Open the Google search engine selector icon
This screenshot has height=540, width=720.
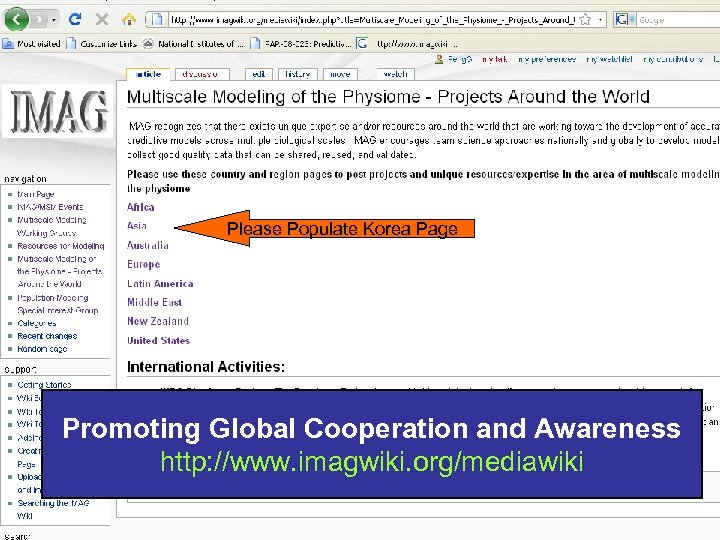point(624,20)
